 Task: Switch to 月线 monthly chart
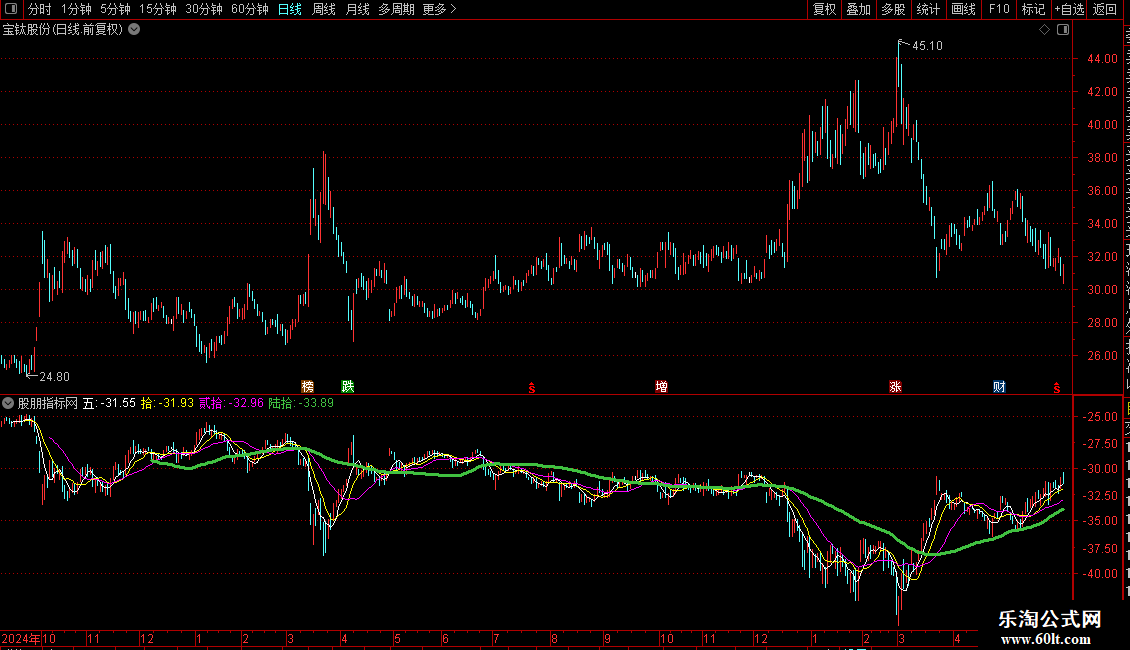pyautogui.click(x=357, y=9)
